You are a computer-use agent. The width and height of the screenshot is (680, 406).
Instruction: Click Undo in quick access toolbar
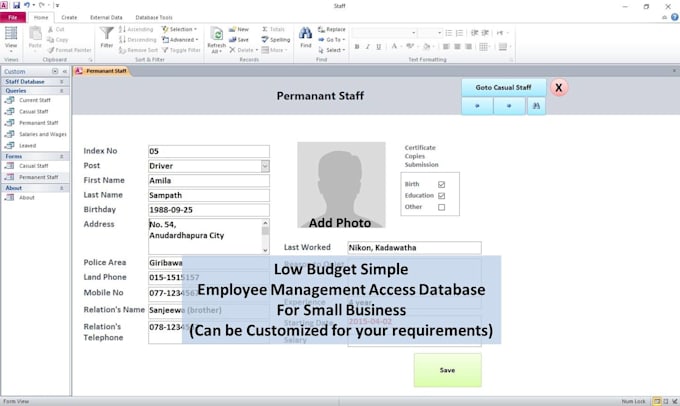pos(27,5)
